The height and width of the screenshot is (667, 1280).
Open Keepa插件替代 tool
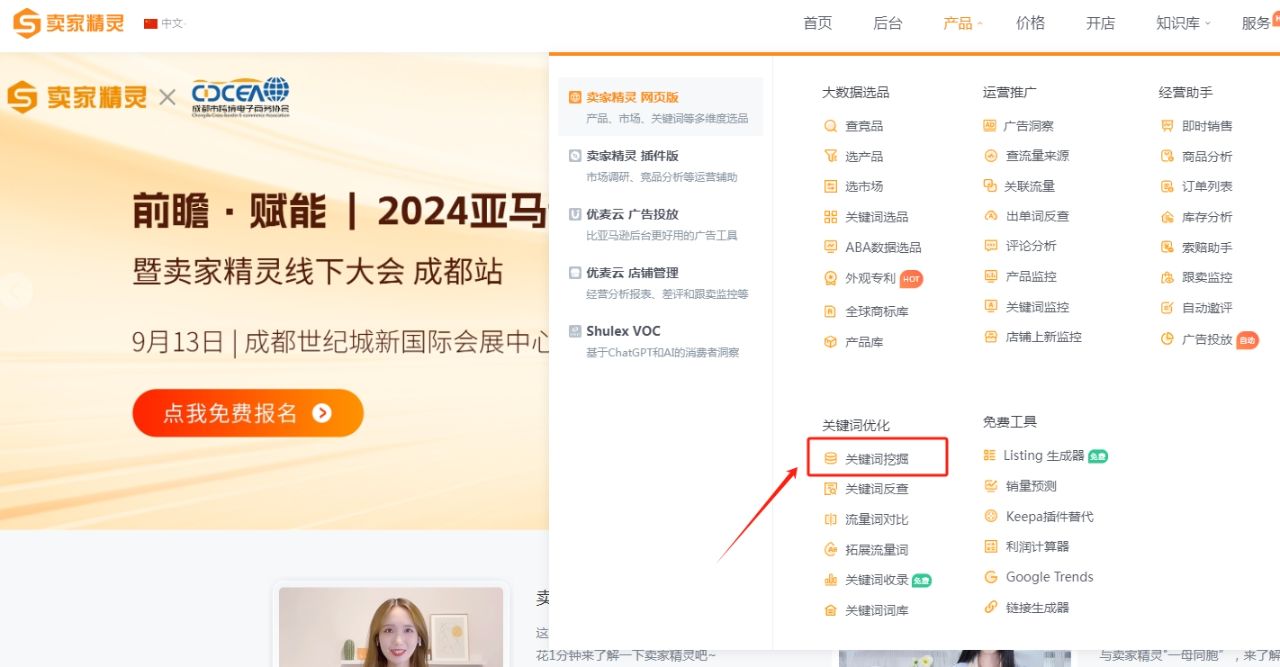pos(1050,516)
